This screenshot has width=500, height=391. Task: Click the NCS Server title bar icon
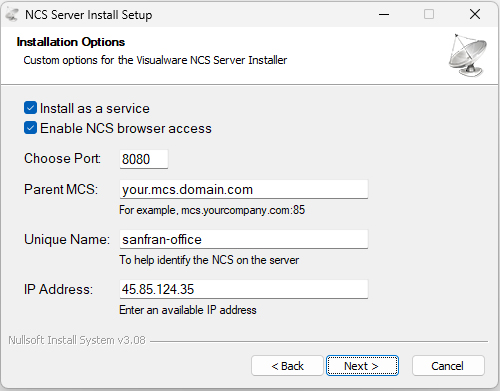[12, 15]
